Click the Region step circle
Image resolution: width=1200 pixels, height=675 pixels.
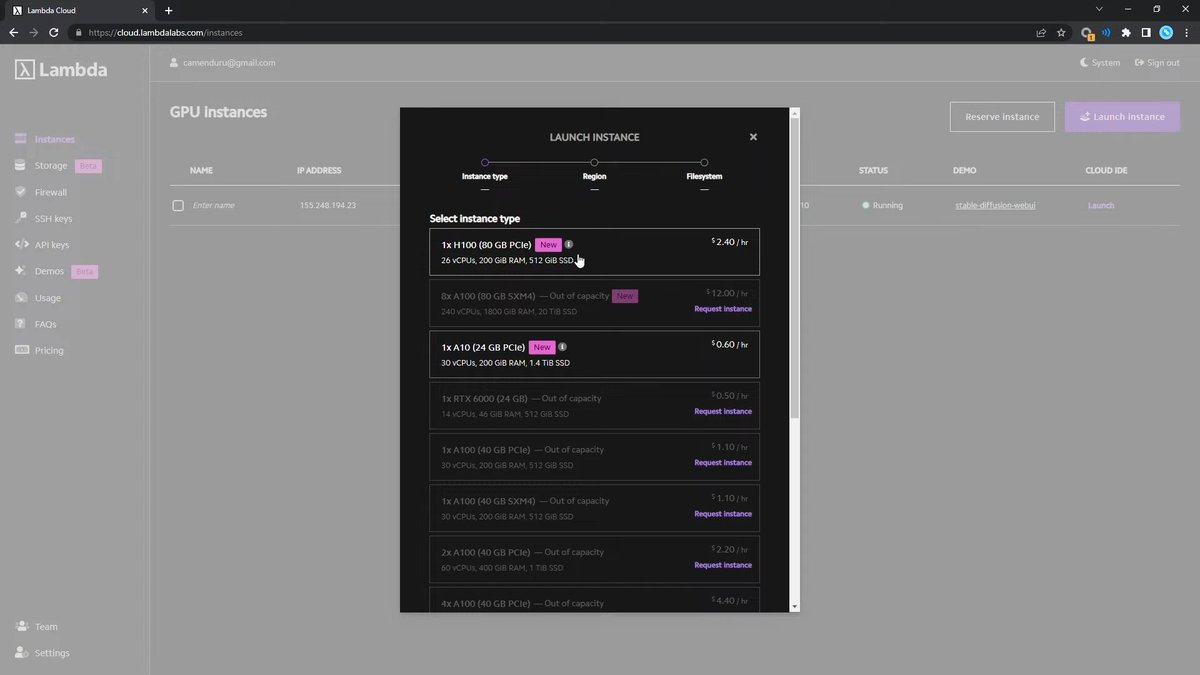(594, 162)
